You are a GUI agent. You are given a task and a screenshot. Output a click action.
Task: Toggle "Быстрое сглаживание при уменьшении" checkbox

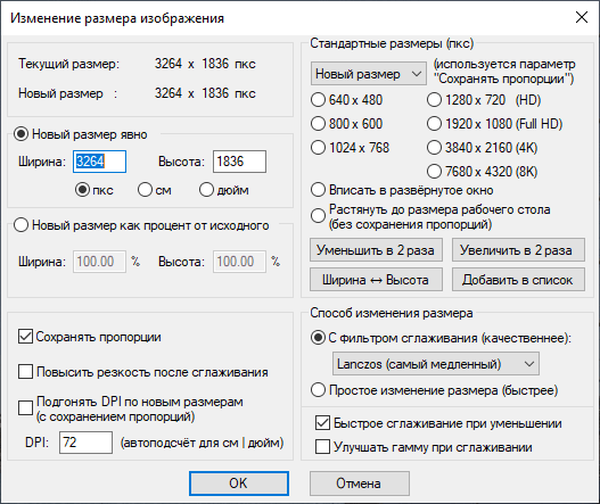tap(323, 423)
